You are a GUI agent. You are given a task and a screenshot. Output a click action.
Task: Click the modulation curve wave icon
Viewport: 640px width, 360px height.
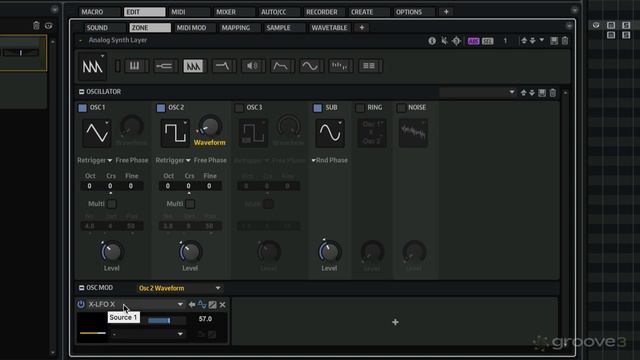click(x=202, y=304)
